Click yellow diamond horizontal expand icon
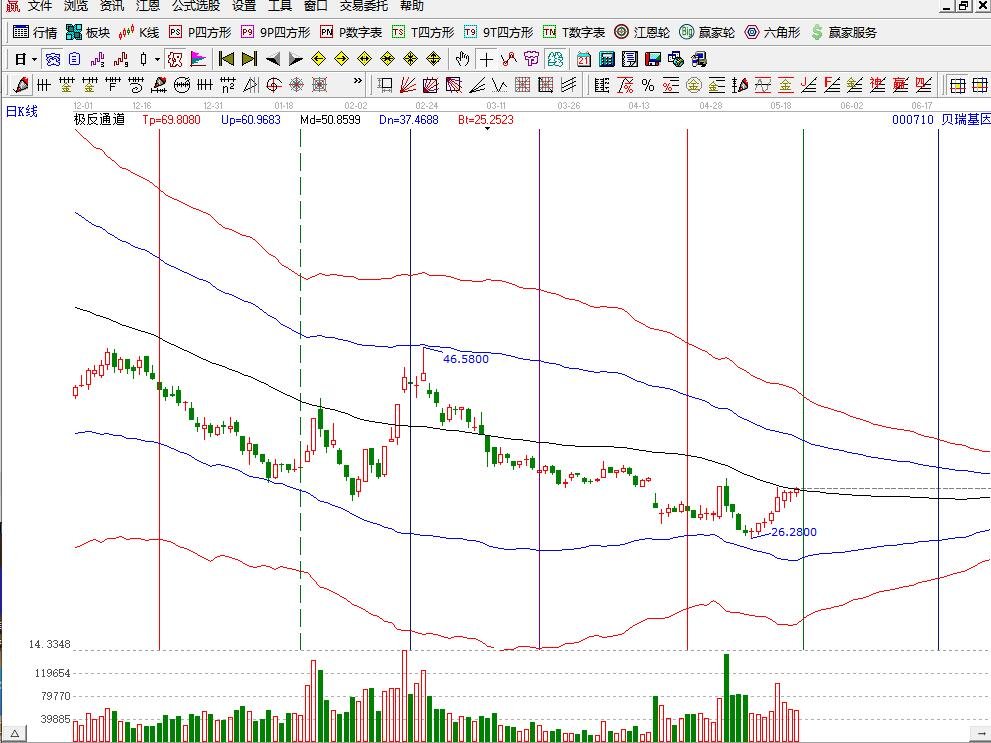The height and width of the screenshot is (743, 991). coord(365,59)
